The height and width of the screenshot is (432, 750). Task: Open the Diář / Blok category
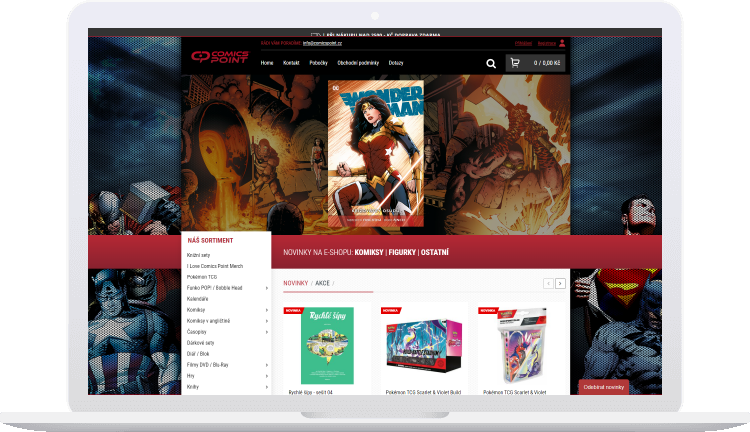tap(198, 354)
